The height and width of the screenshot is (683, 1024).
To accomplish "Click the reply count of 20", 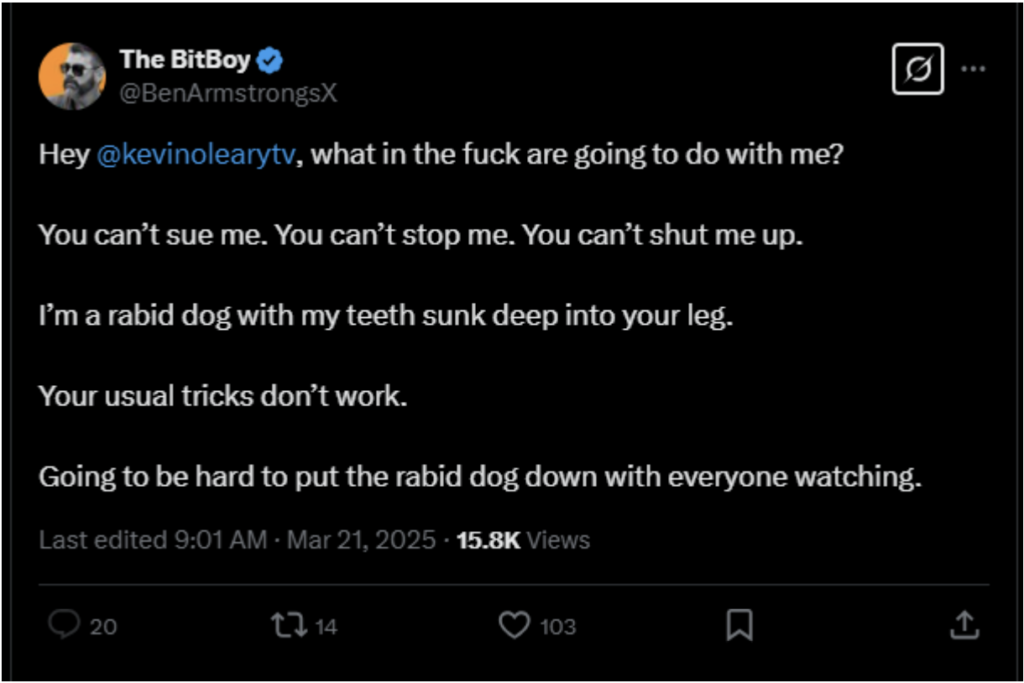I will click(103, 627).
